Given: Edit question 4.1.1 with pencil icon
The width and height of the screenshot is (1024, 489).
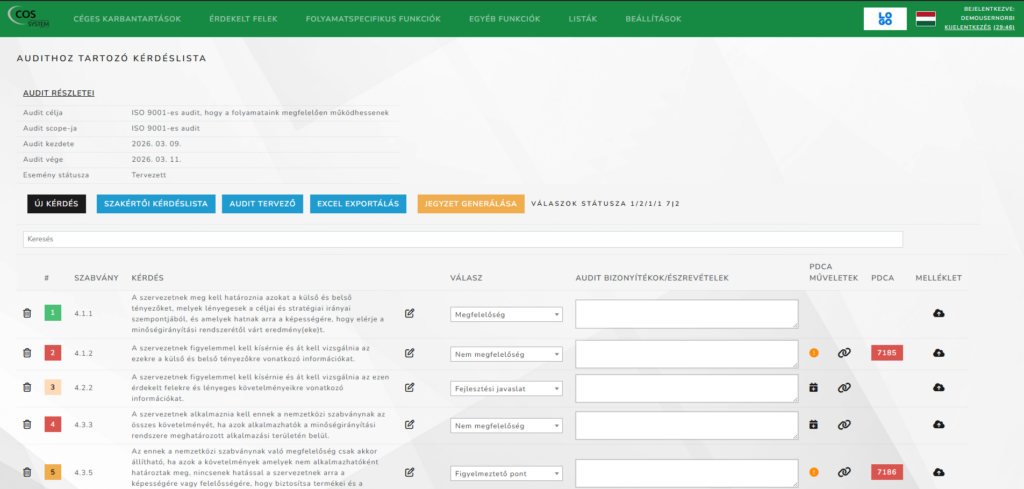Looking at the screenshot, I should (409, 313).
